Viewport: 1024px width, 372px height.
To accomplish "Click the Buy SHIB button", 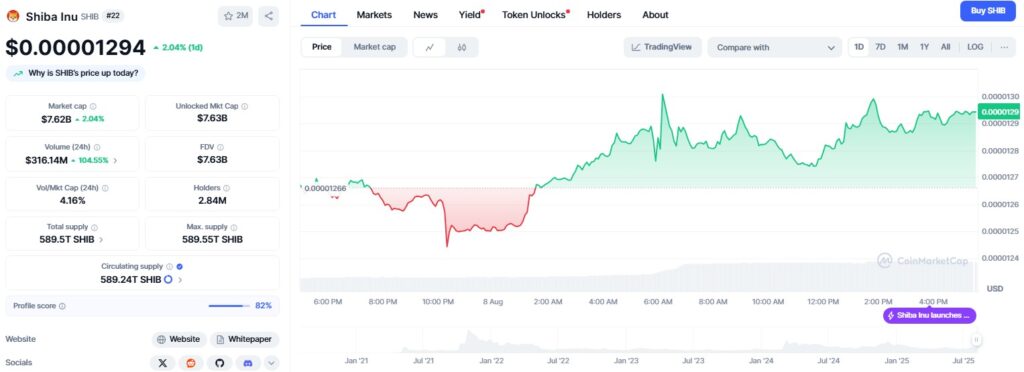I will click(987, 10).
